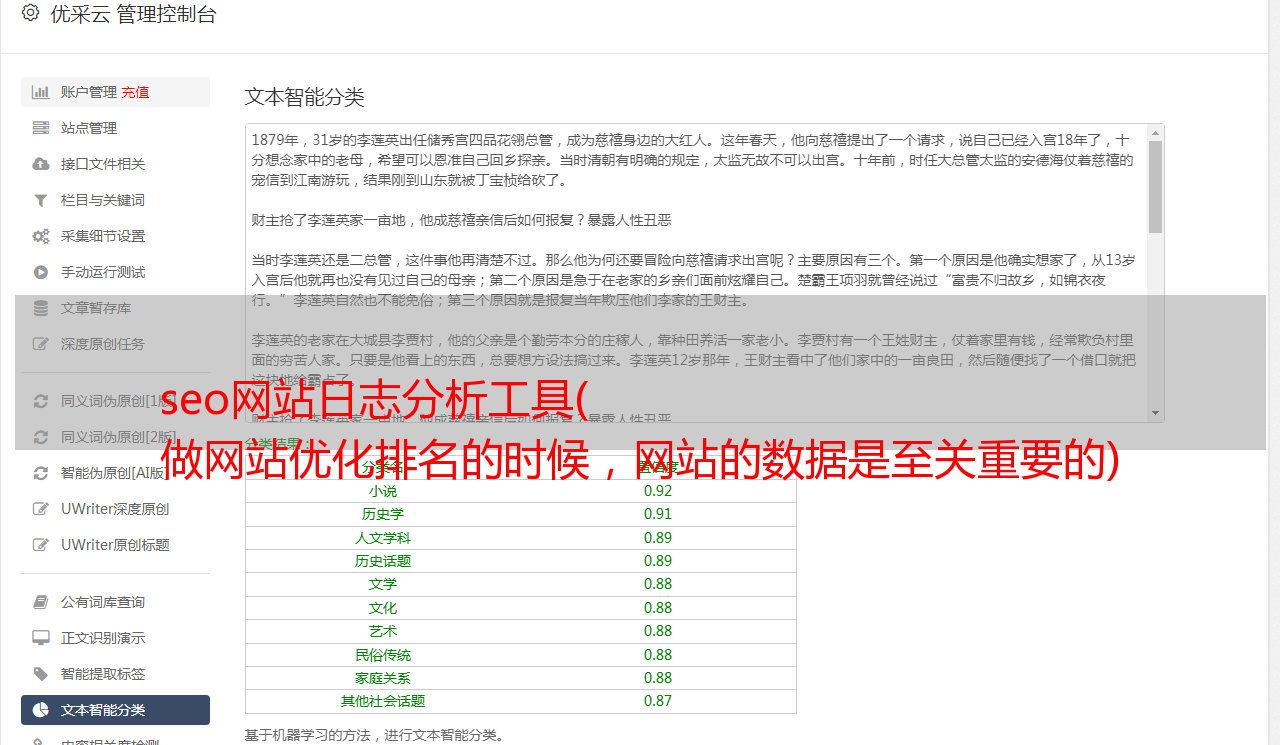Click the filter funnel icon beside 栏目与关键词
The height and width of the screenshot is (745, 1280).
click(41, 200)
